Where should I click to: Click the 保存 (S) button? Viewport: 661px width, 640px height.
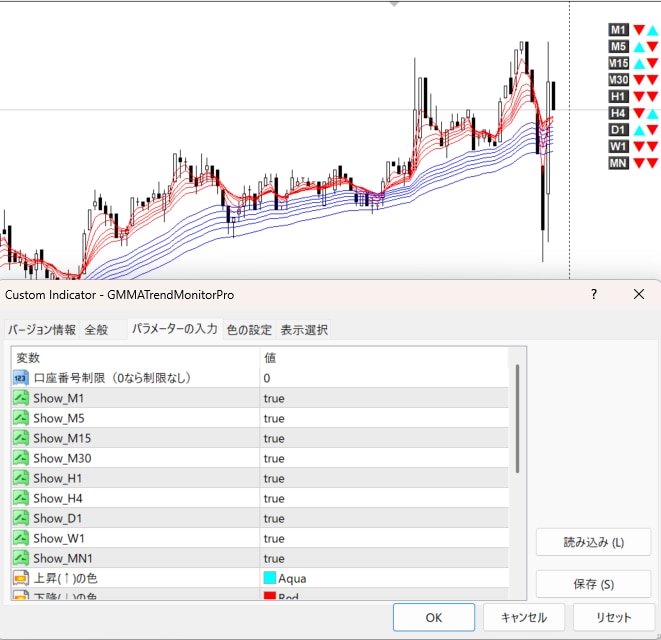[x=594, y=584]
